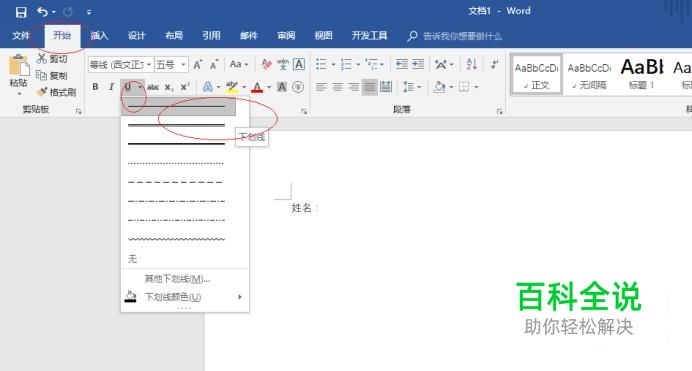Viewport: 692px width, 371px height.
Task: Open the phonetic guide tool
Action: coord(282,64)
